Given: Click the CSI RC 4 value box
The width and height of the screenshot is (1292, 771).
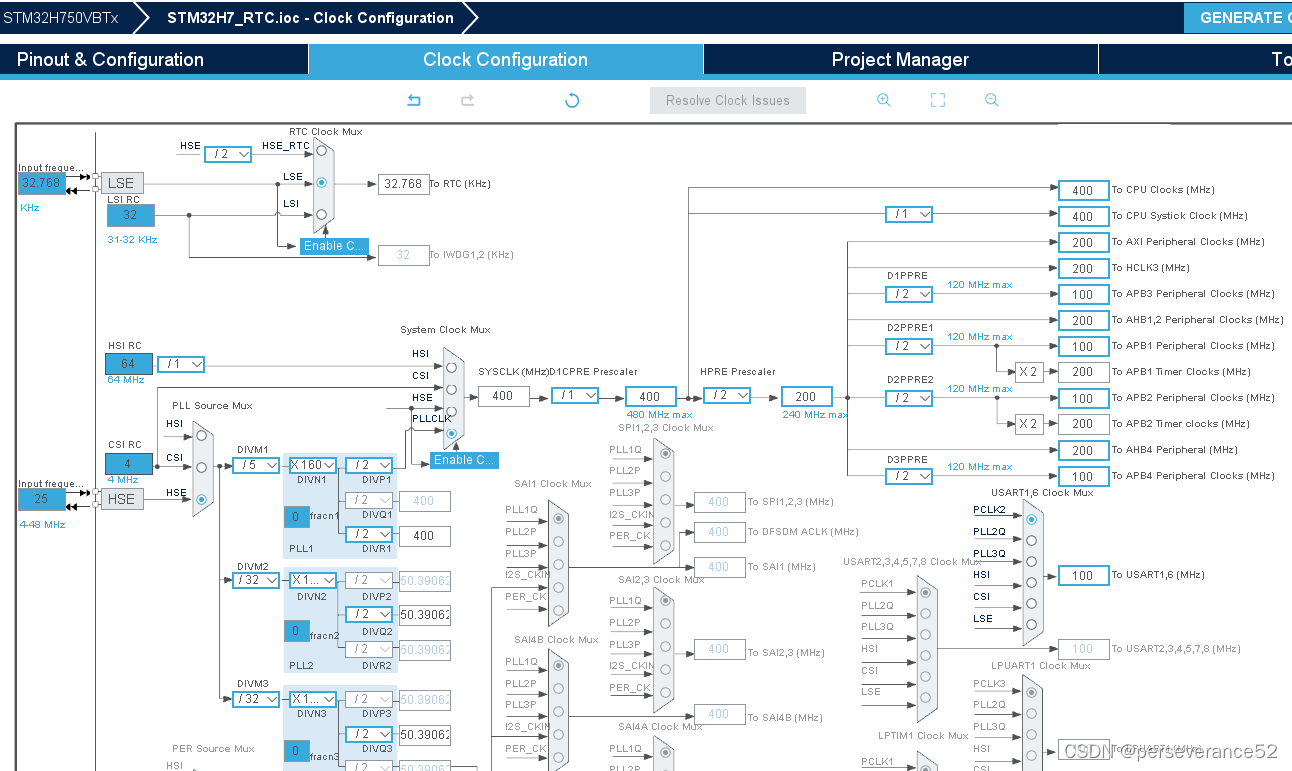Looking at the screenshot, I should (x=130, y=465).
